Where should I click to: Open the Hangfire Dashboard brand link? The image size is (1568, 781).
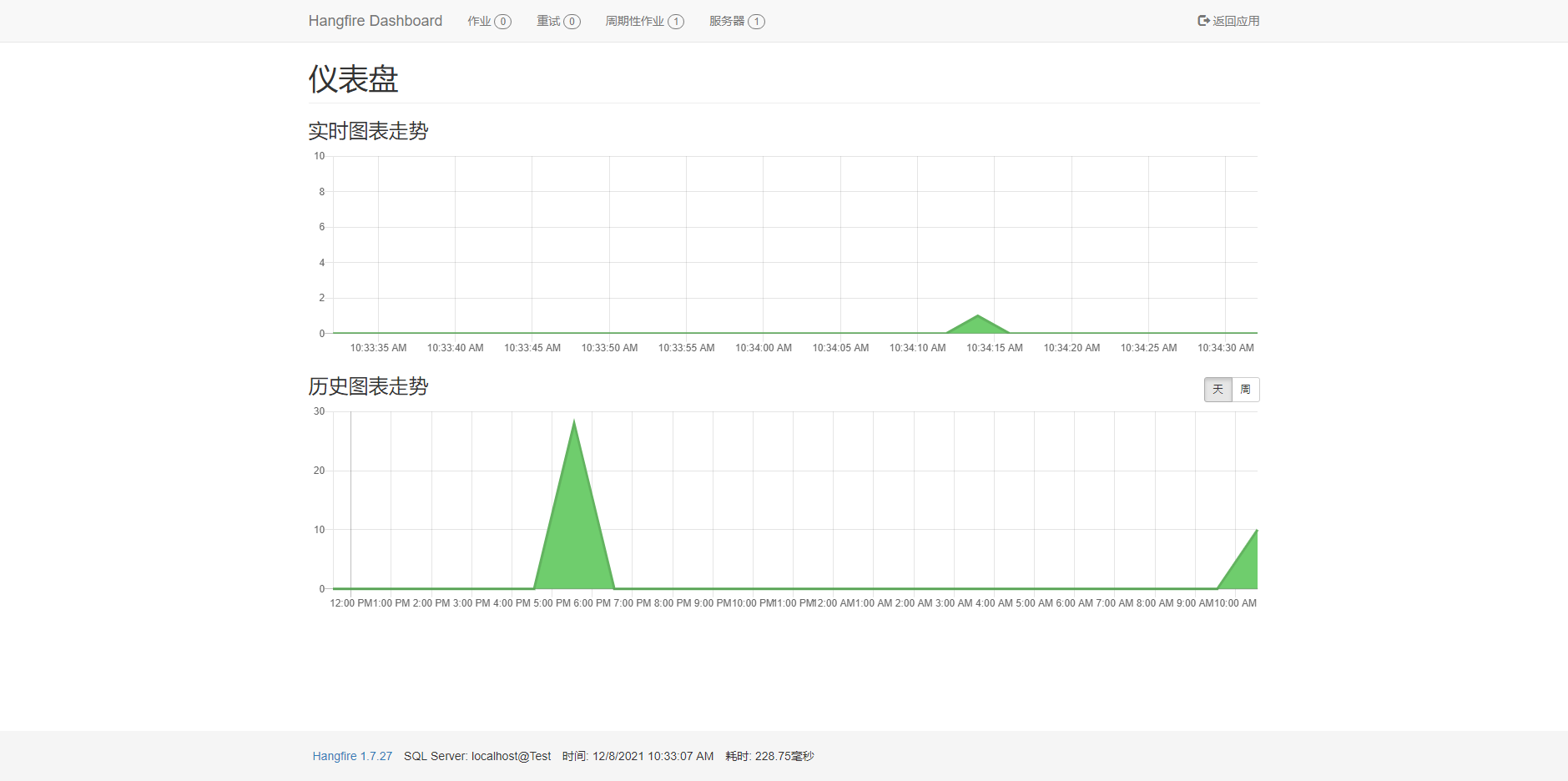(x=375, y=21)
